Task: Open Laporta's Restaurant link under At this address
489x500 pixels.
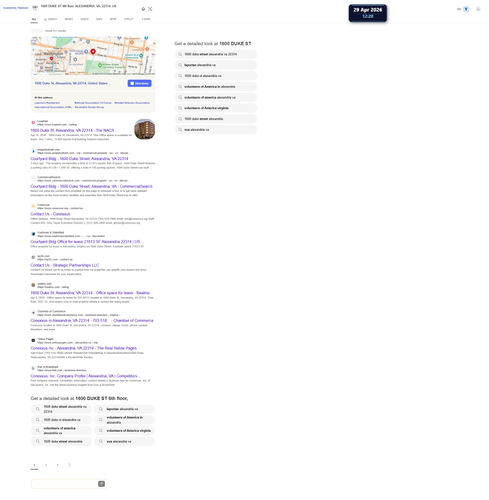Action: tap(47, 103)
